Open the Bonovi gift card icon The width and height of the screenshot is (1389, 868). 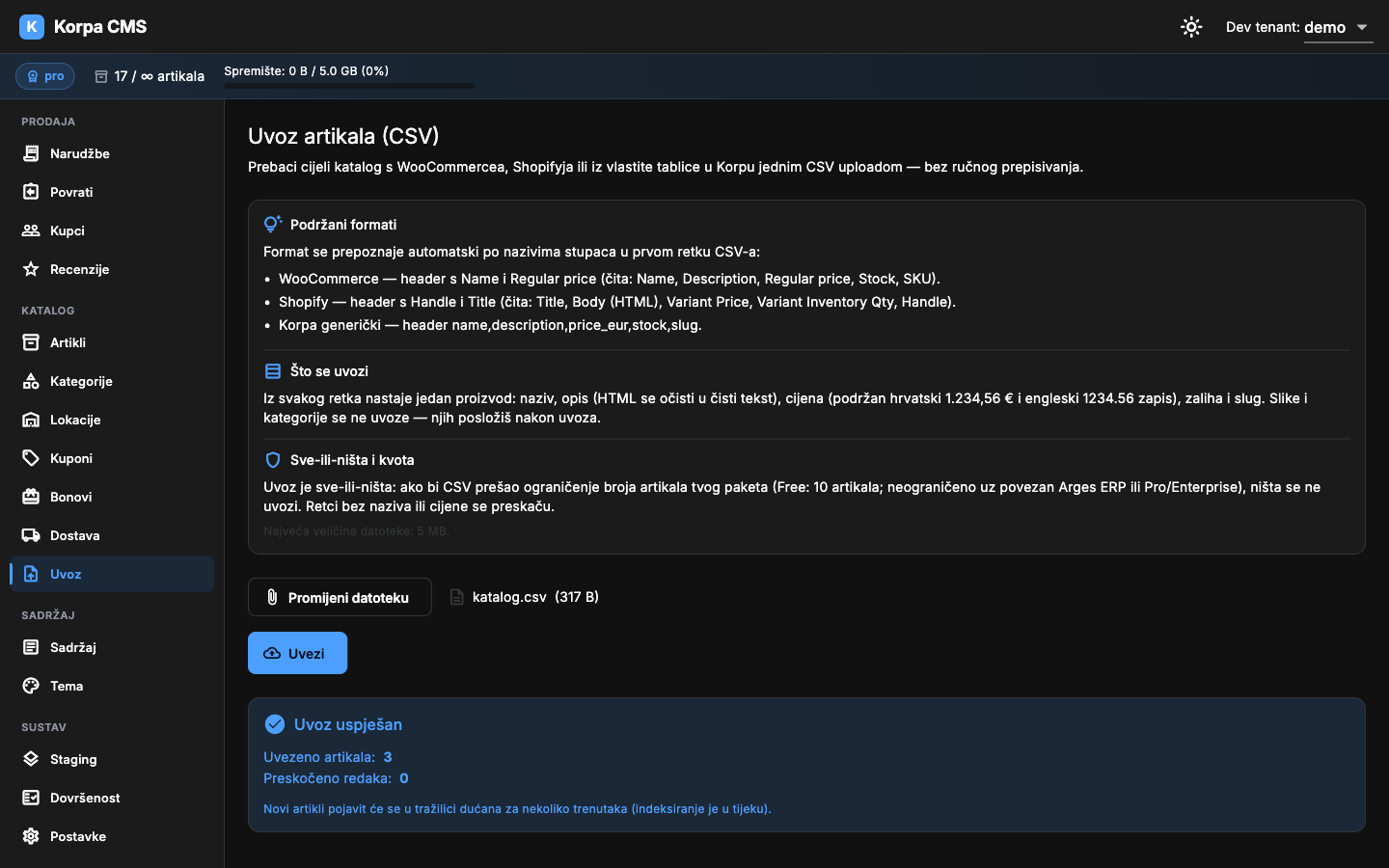[31, 497]
